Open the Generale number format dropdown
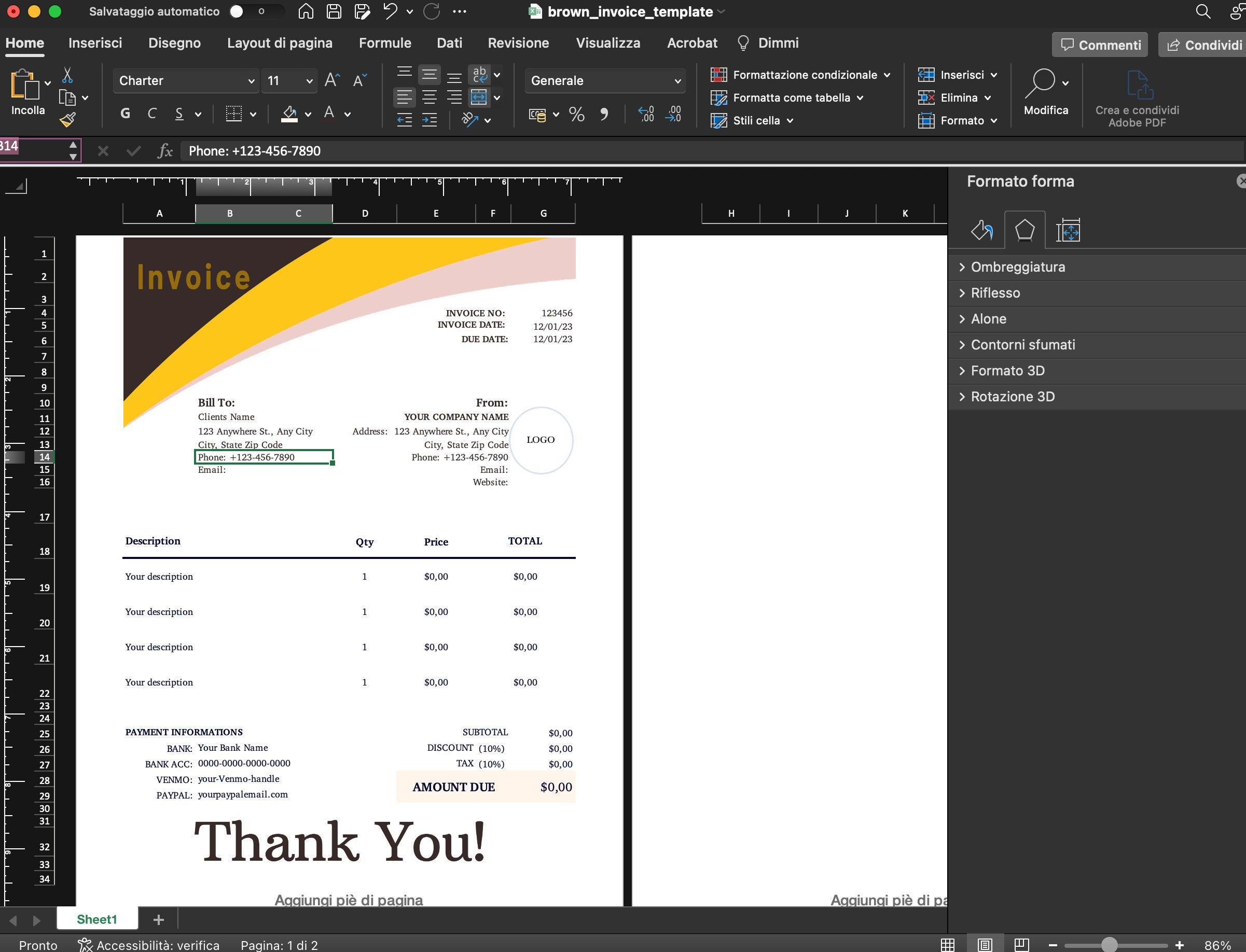Image resolution: width=1246 pixels, height=952 pixels. pyautogui.click(x=605, y=81)
